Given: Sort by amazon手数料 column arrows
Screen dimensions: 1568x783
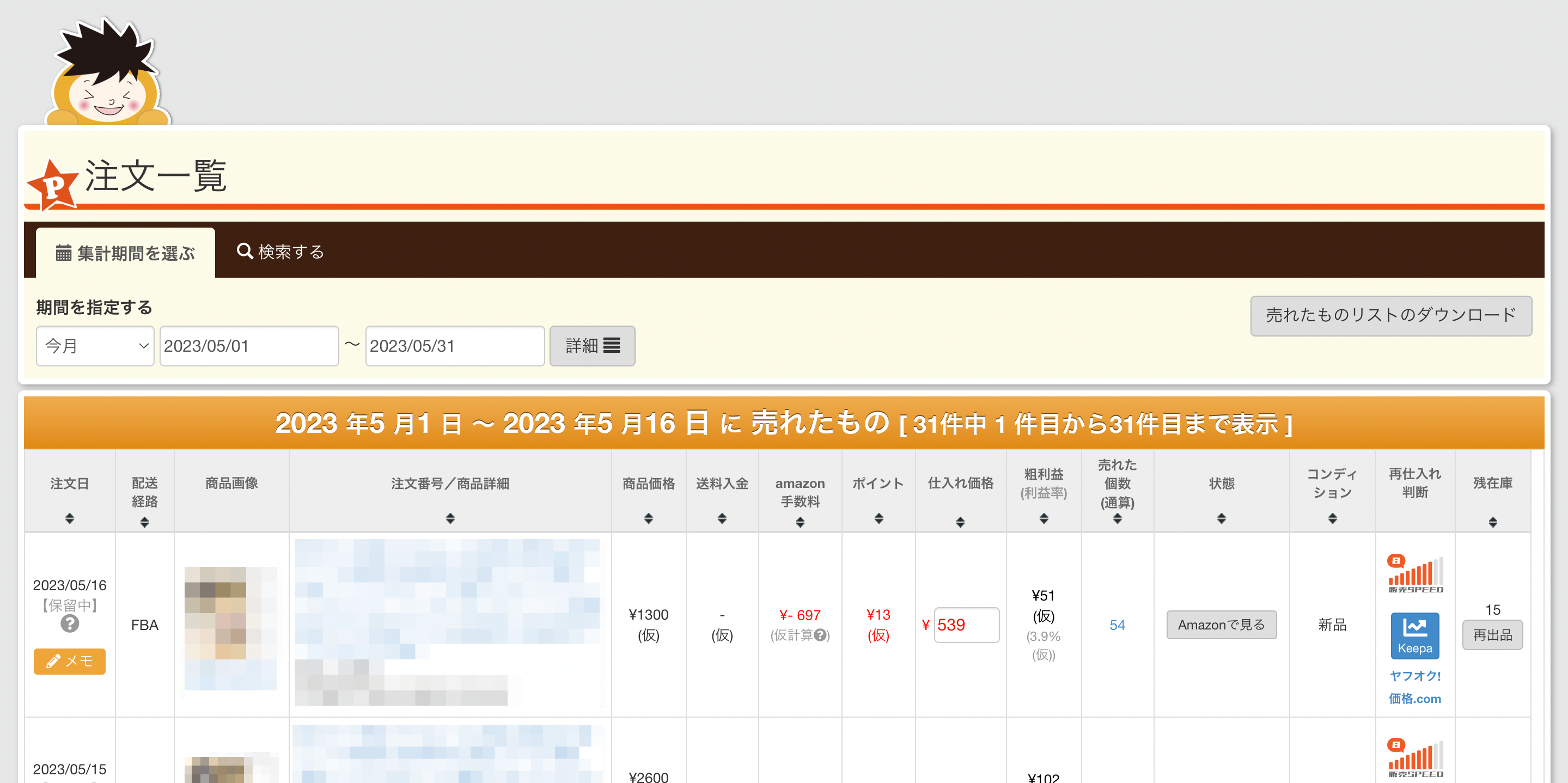Looking at the screenshot, I should pyautogui.click(x=800, y=522).
